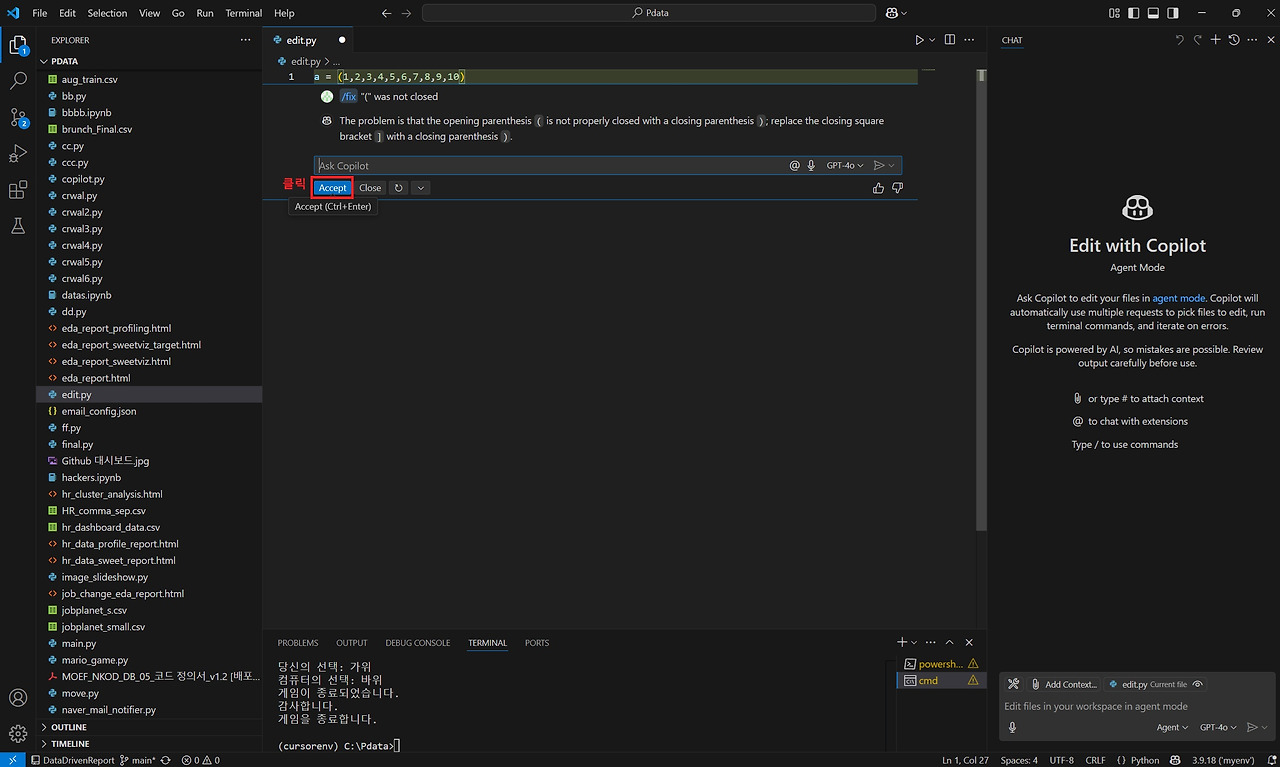The image size is (1280, 767).
Task: Open Source Control view in activity bar
Action: 18,117
